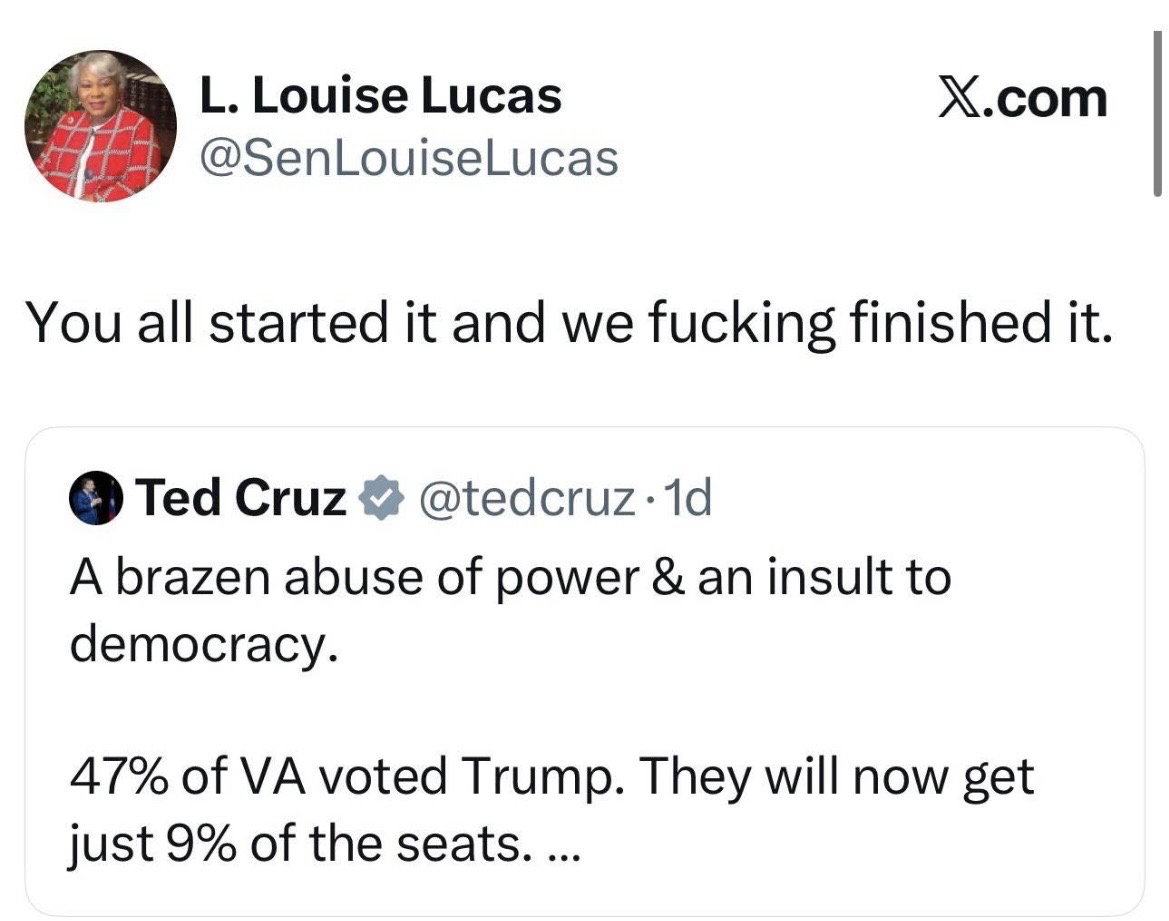The image size is (1169, 921).
Task: Open Ted Cruz's small avatar icon
Action: [95, 500]
